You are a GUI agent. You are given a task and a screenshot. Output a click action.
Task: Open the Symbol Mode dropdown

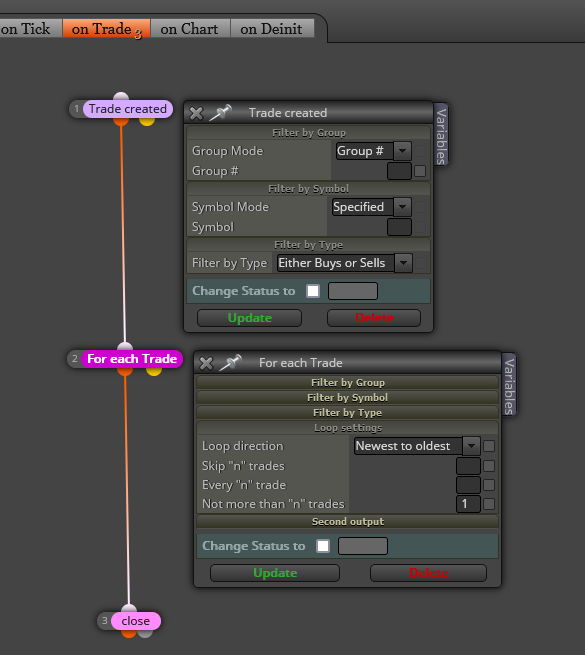[371, 207]
